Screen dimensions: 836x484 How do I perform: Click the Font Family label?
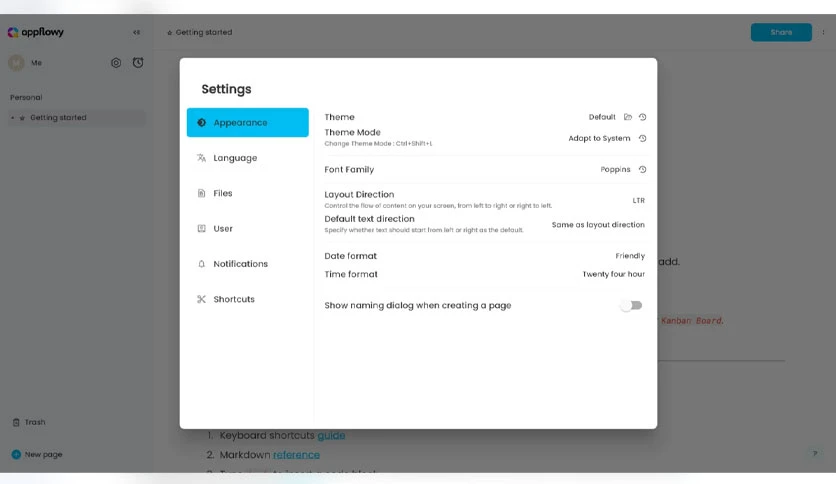[349, 170]
